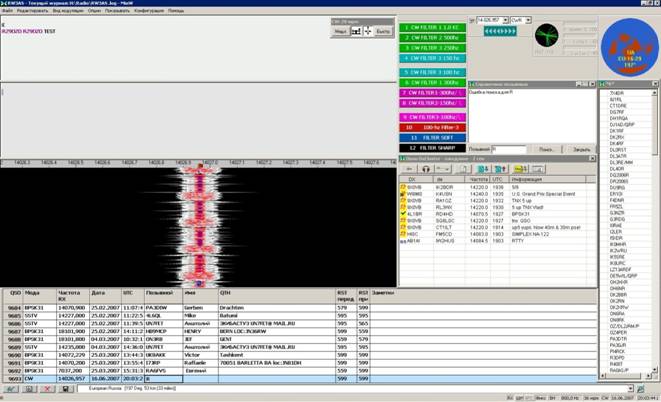Open the Конфигурация menu
Viewport: 661px width, 402px height.
click(149, 11)
